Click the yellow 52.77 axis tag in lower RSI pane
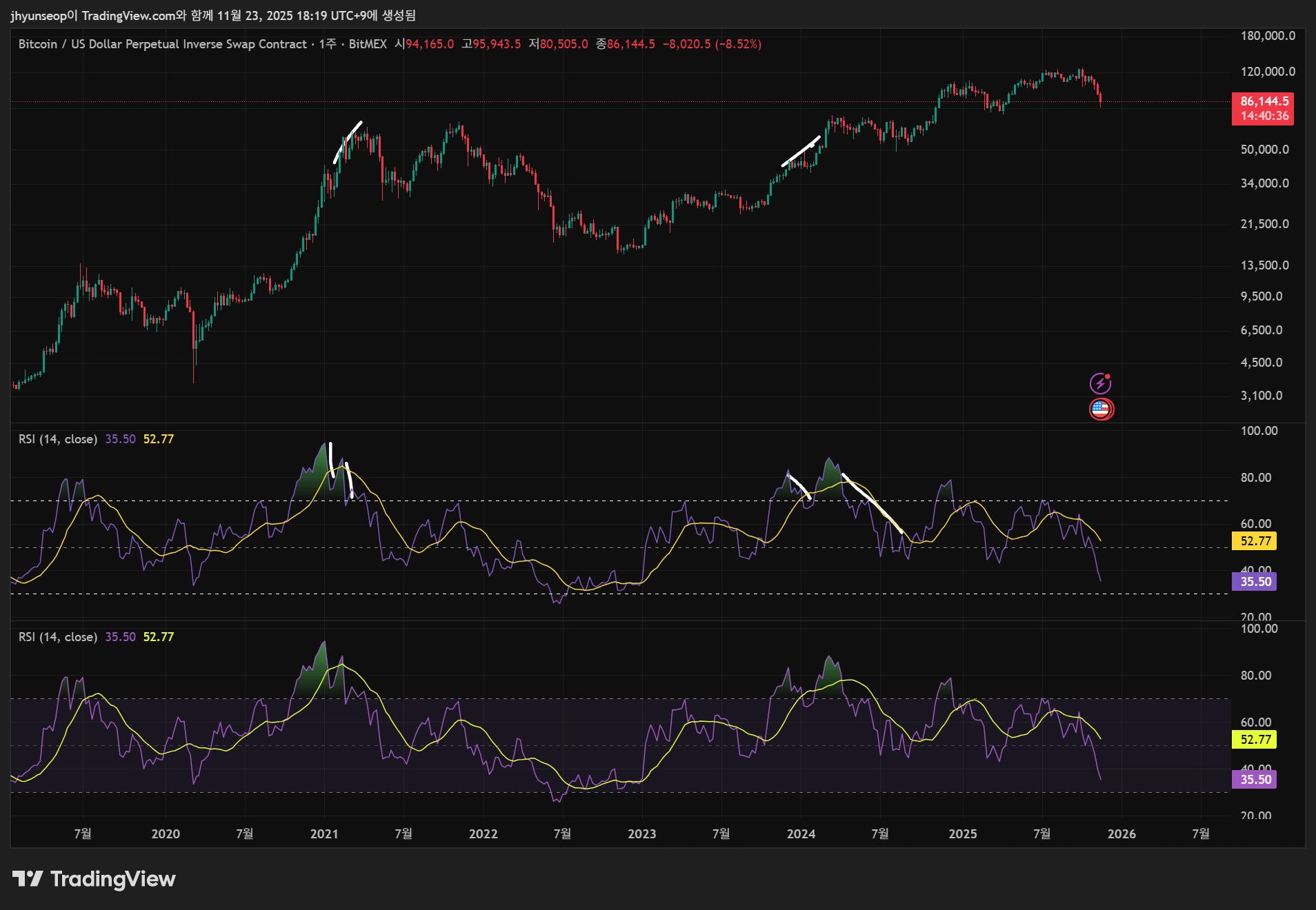The image size is (1316, 910). tap(1255, 740)
